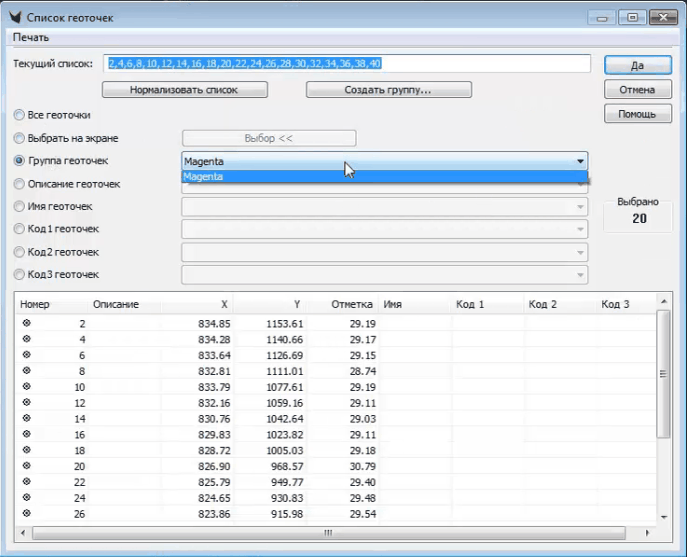This screenshot has width=687, height=557.
Task: Collapse the 'Группа геоточек' dropdown arrow
Action: tap(579, 161)
